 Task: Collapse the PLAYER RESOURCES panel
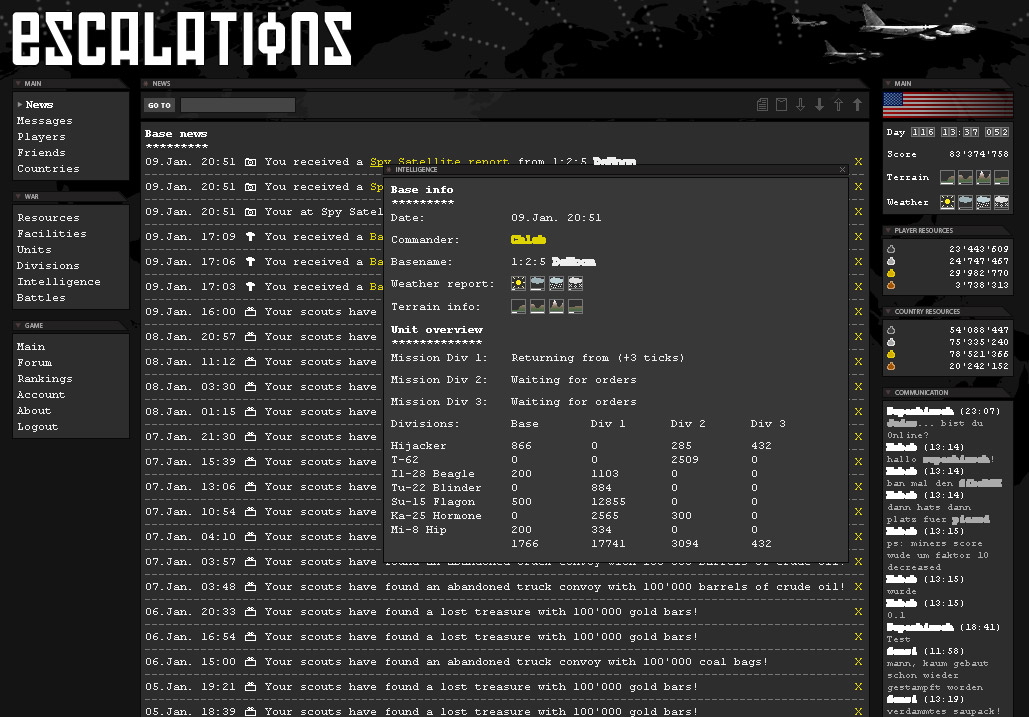tap(888, 231)
